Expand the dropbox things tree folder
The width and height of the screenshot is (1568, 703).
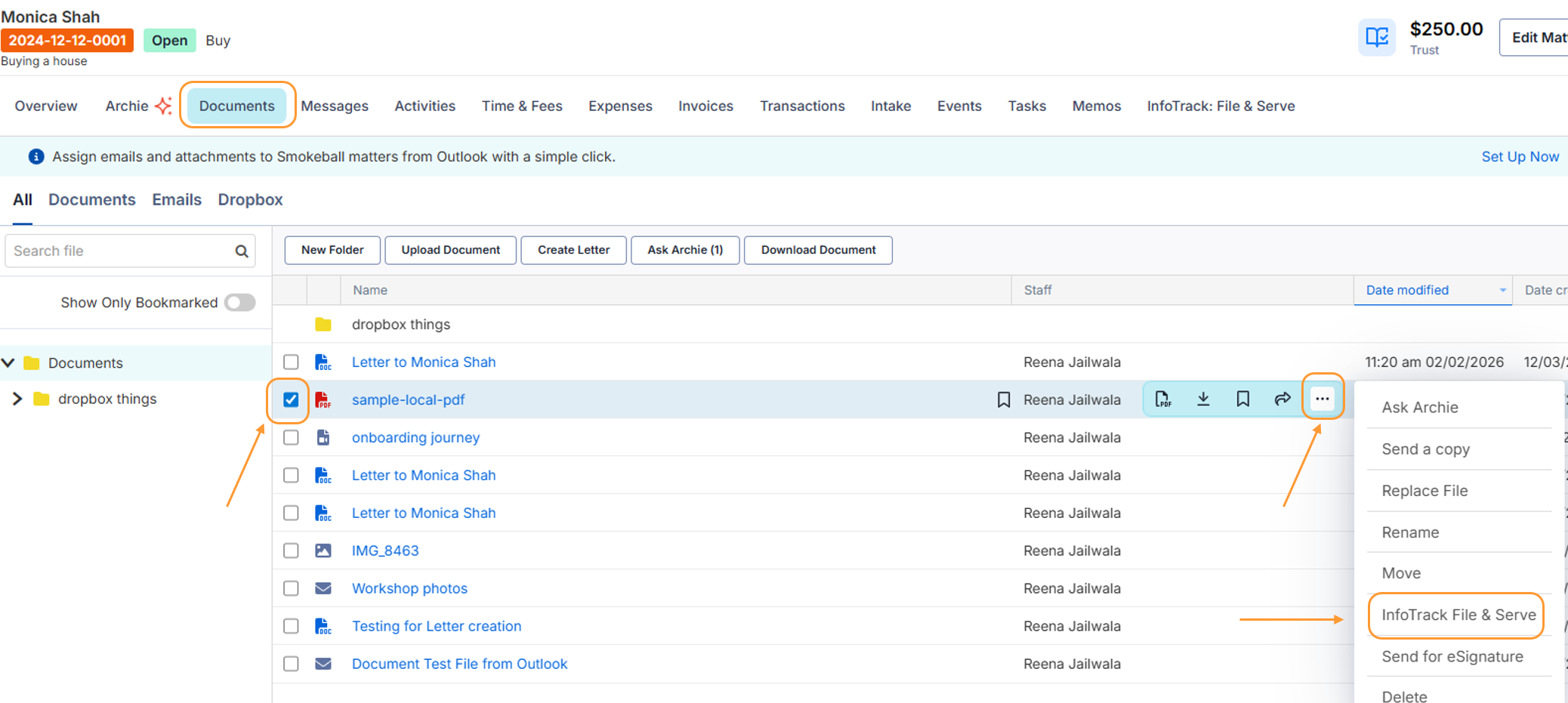pos(17,399)
